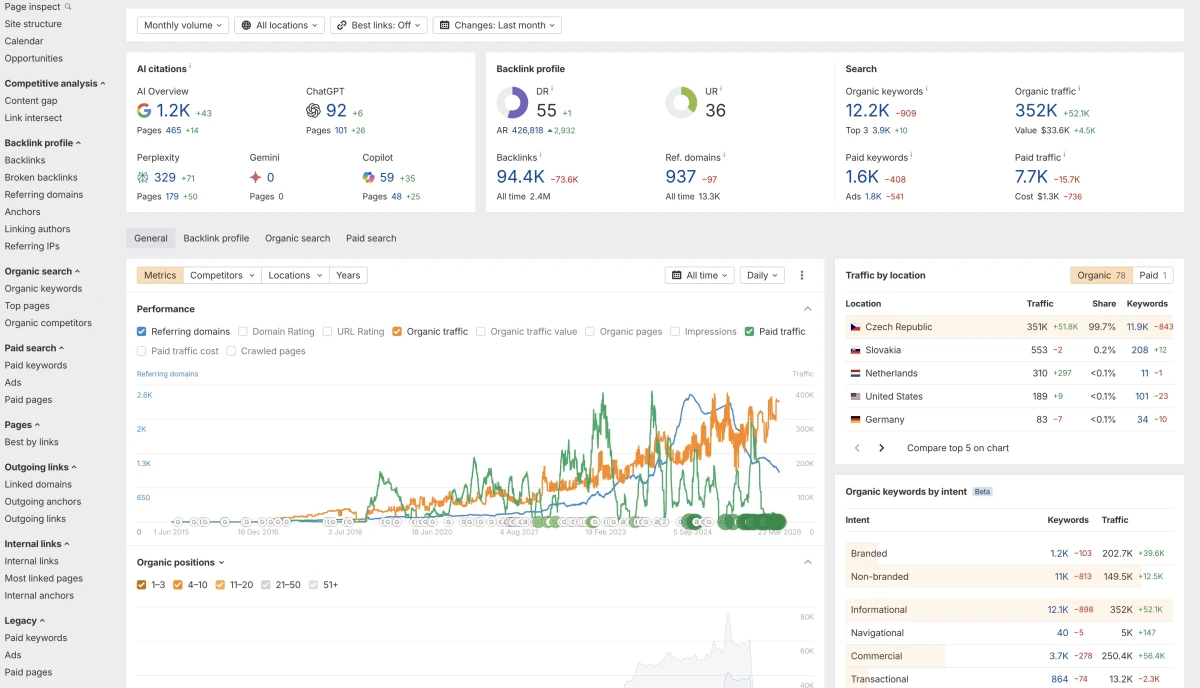Screen dimensions: 1200x688
Task: Disable the Paid traffic checkbox
Action: (x=749, y=332)
